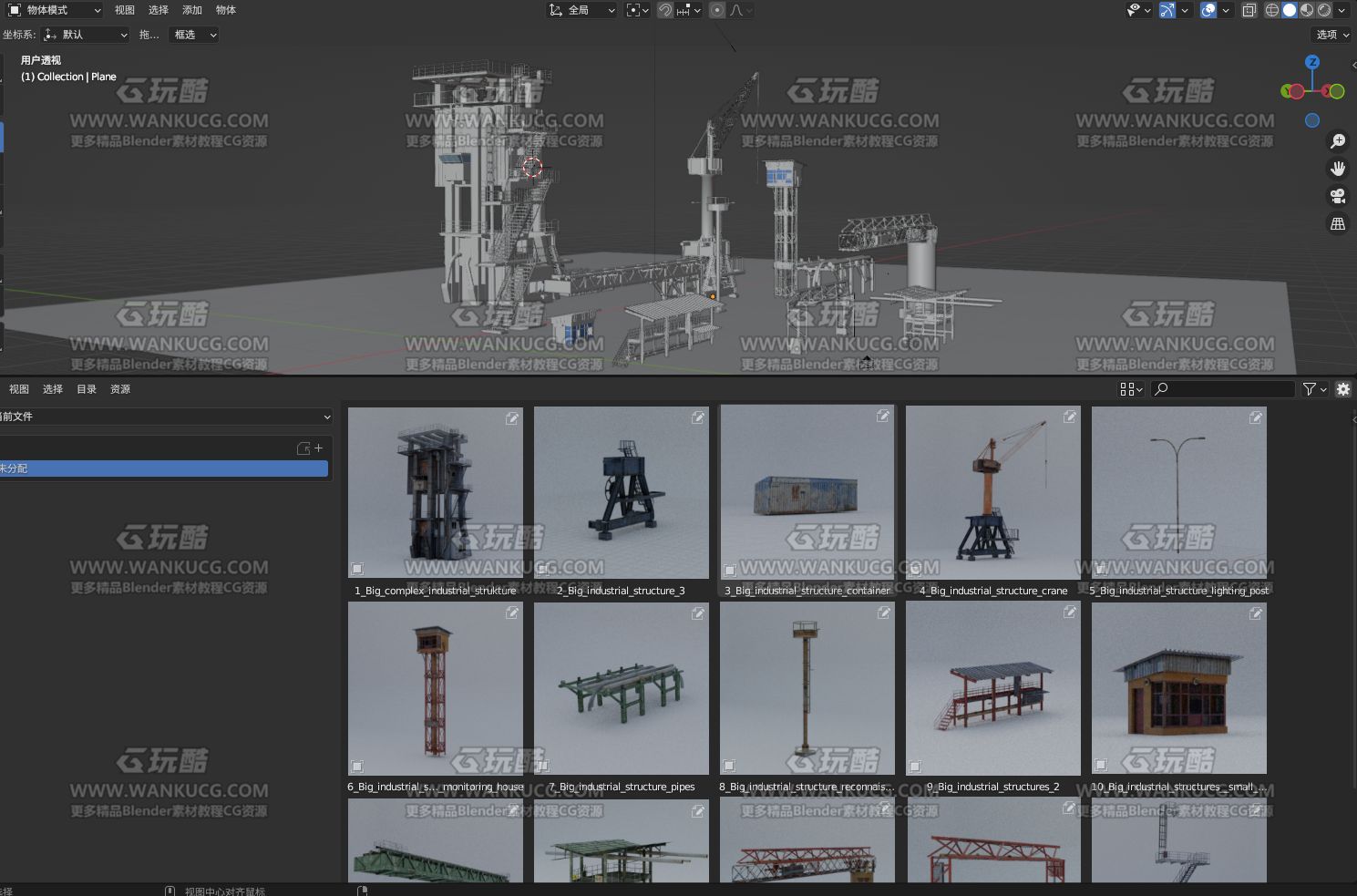Click edit icon on 1_Big_complex_industrial_strukture thumbnail
Image resolution: width=1357 pixels, height=896 pixels.
[x=512, y=418]
